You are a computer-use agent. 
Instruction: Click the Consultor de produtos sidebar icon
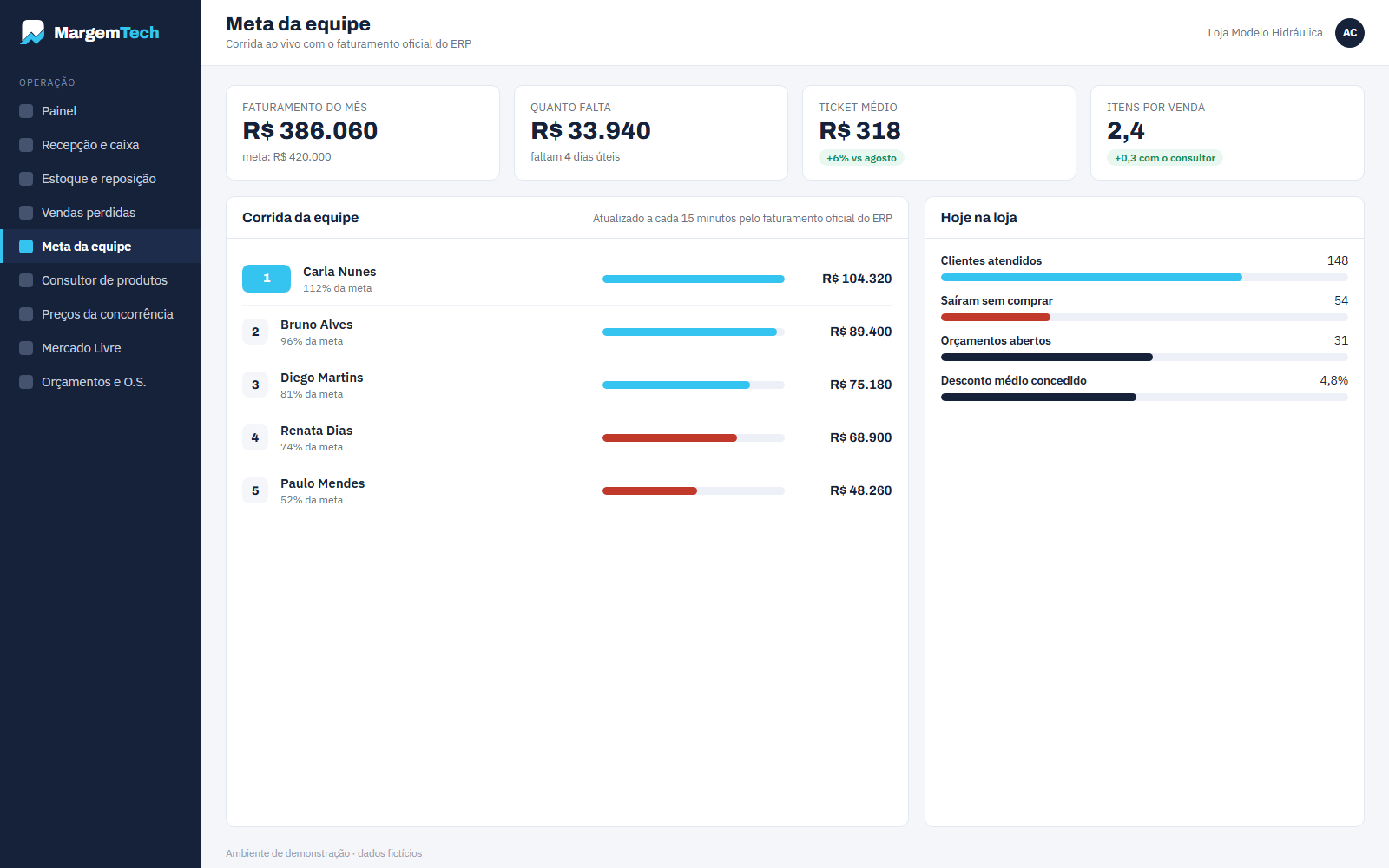pos(26,280)
